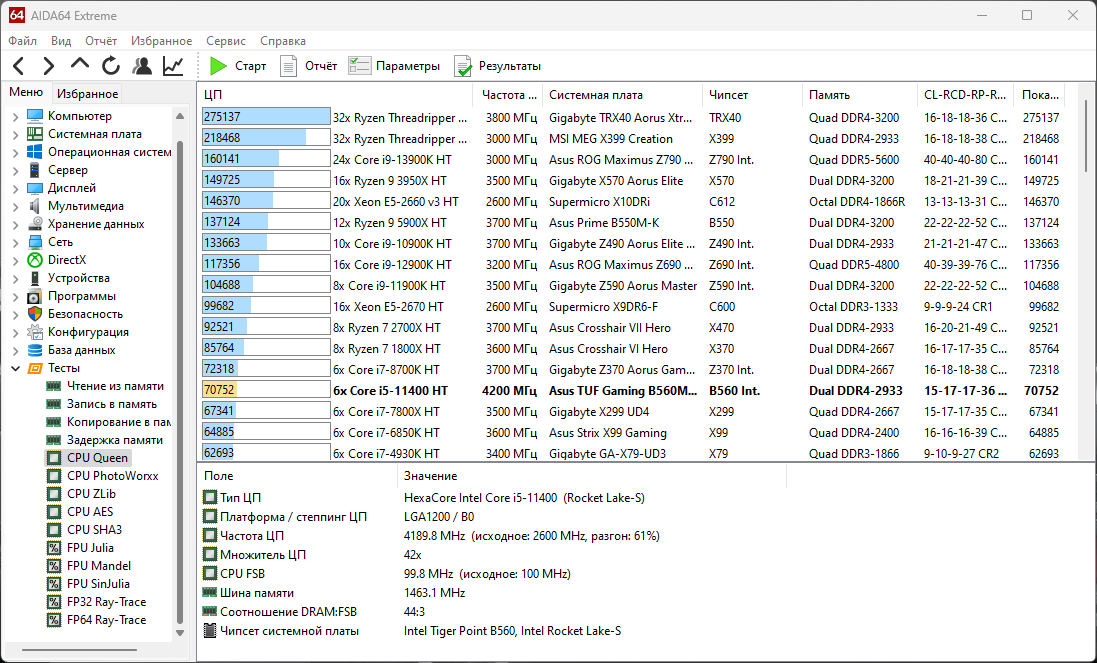Start the benchmark with the green Старт button
1097x663 pixels.
[238, 66]
